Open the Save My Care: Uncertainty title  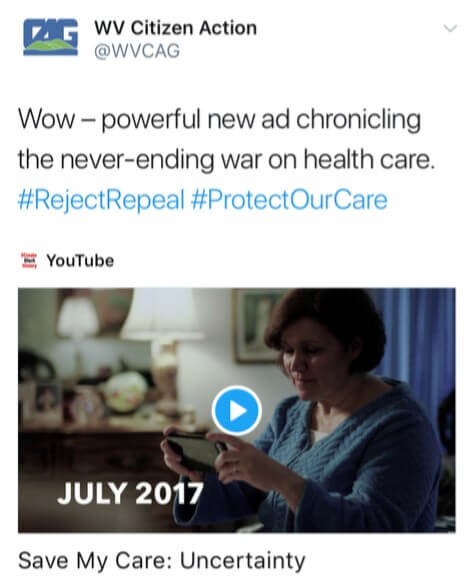[162, 560]
